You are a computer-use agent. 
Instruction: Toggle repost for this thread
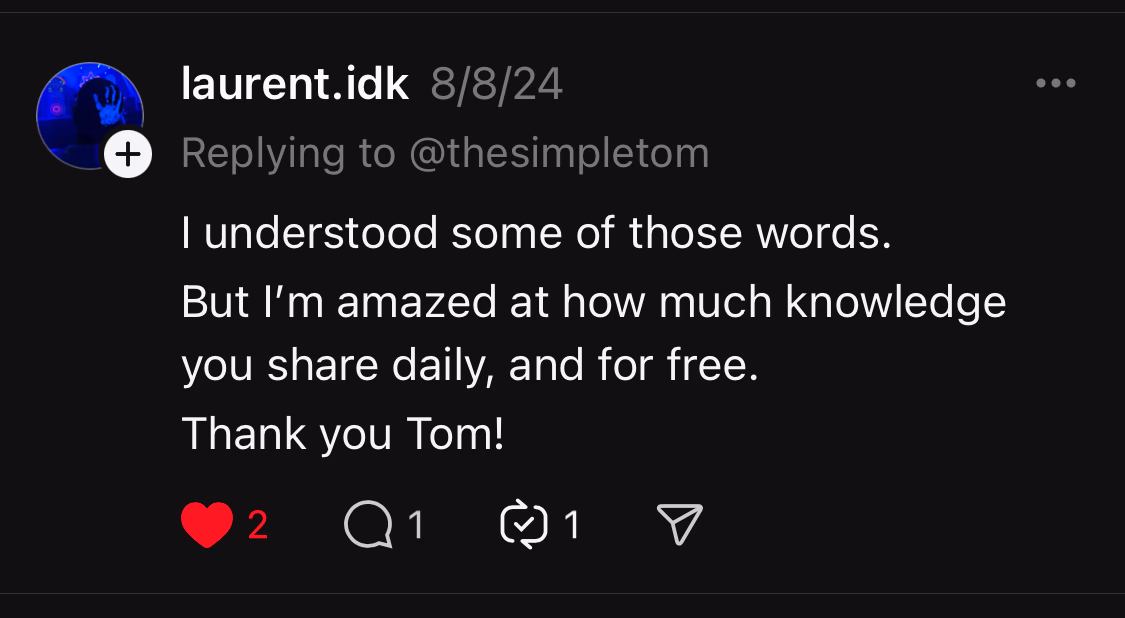coord(524,523)
